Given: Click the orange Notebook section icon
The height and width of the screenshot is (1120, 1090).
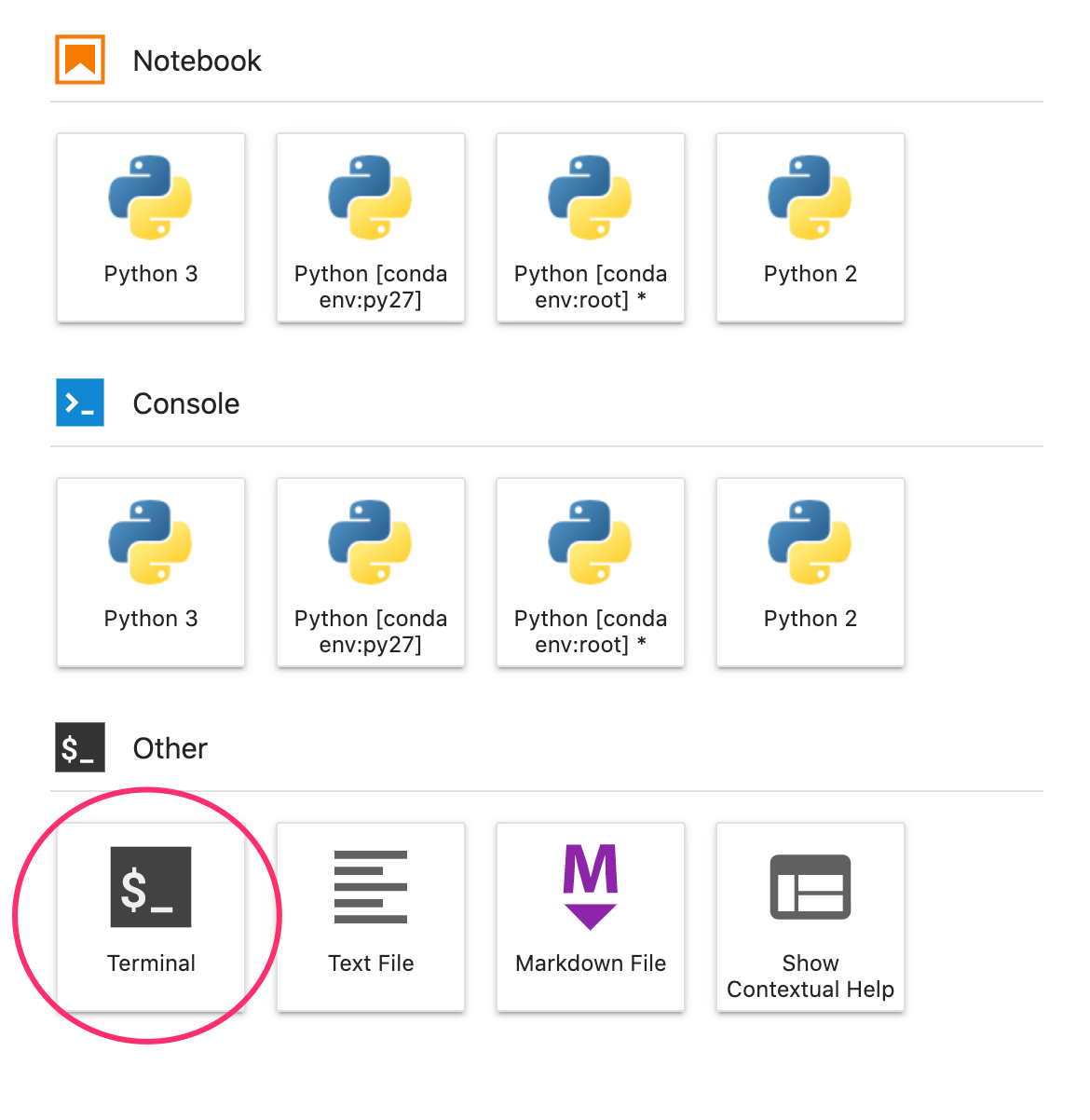Looking at the screenshot, I should point(80,61).
